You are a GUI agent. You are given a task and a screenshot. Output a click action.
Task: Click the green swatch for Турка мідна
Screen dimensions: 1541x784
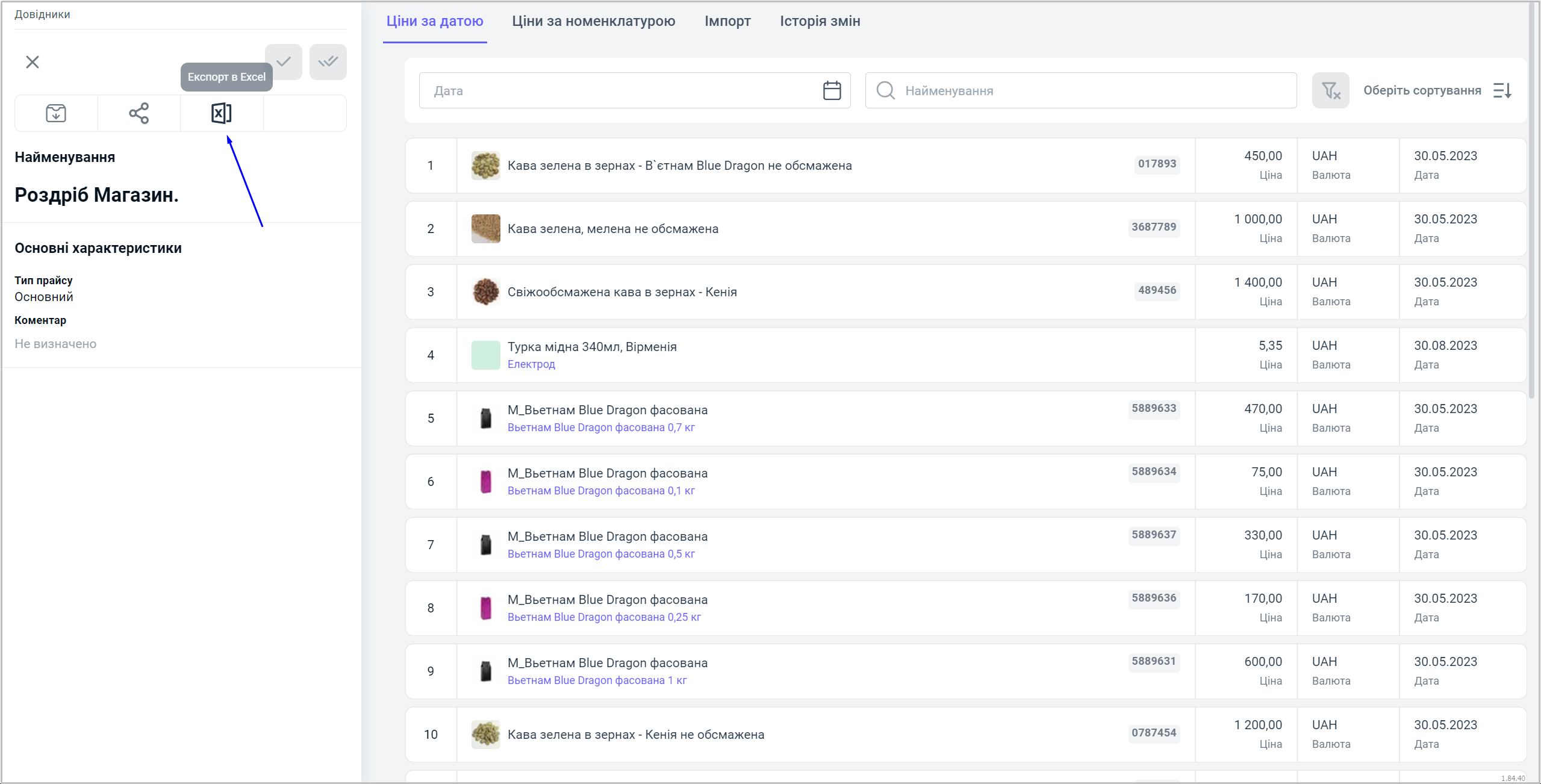(485, 355)
